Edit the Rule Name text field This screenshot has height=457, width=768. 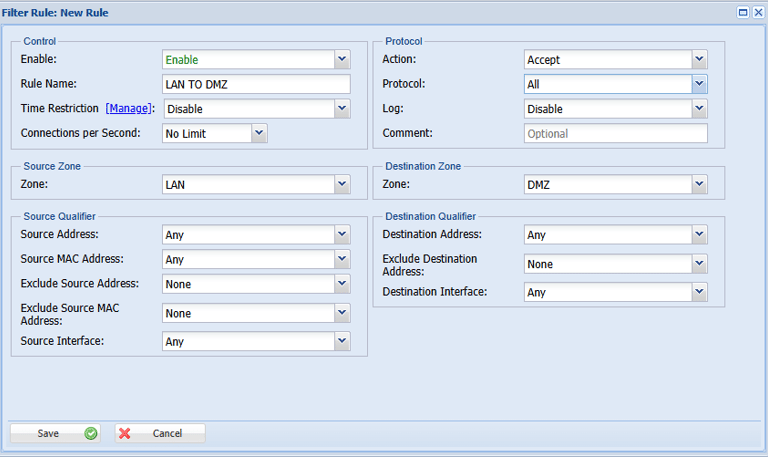(x=256, y=84)
